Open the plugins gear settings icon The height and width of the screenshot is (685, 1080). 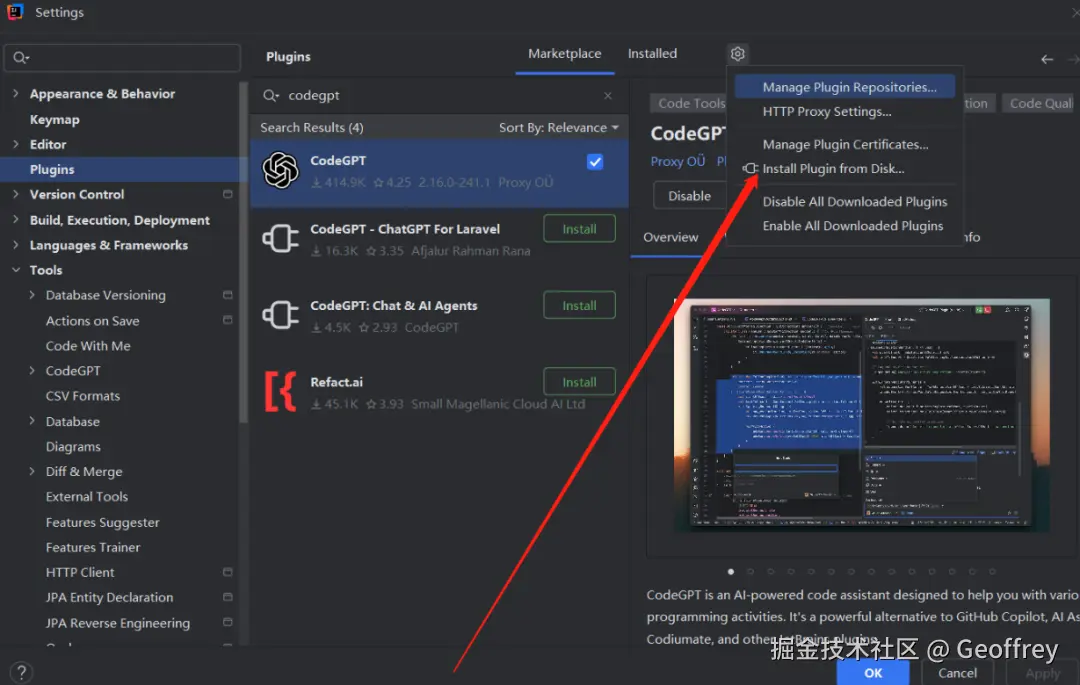737,54
